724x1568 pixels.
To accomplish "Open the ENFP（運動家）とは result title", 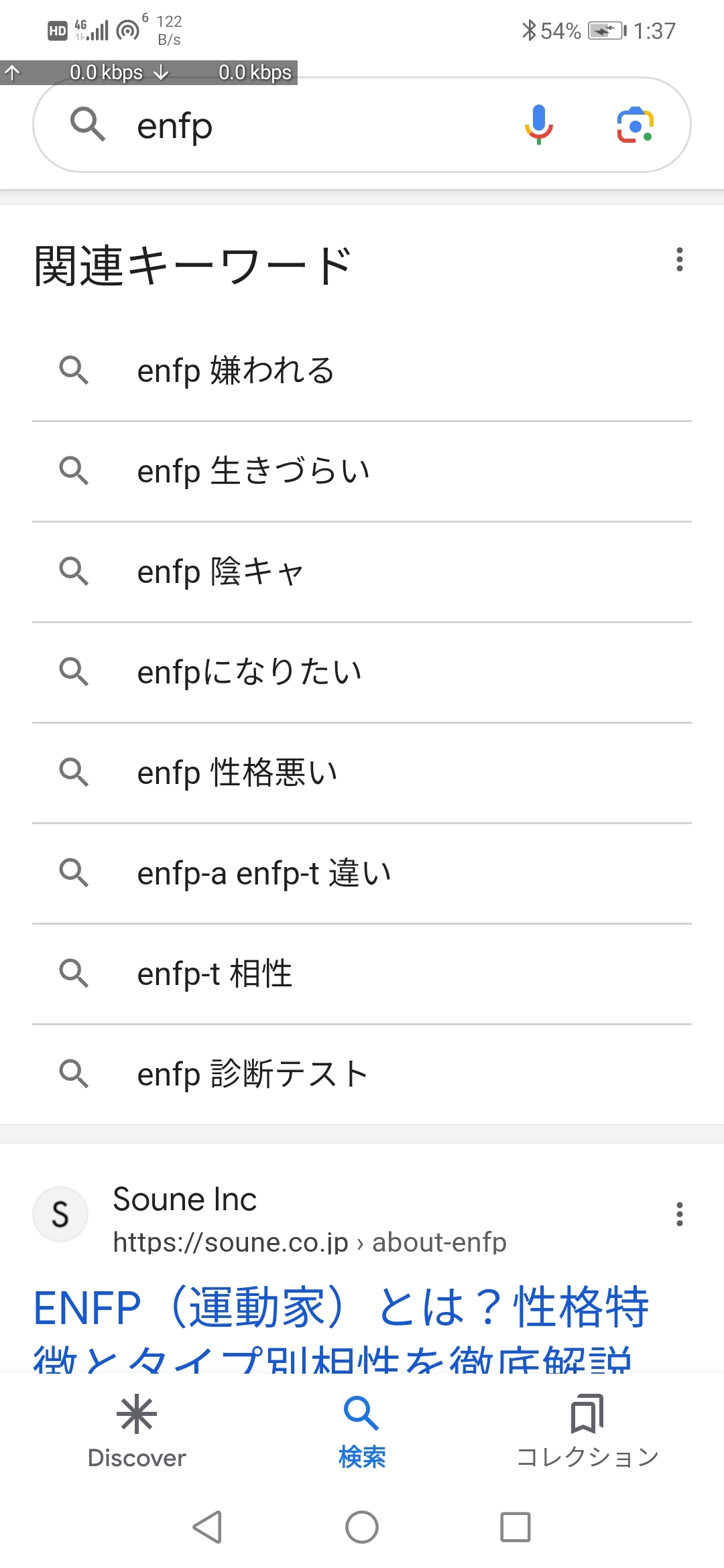I will [341, 1309].
